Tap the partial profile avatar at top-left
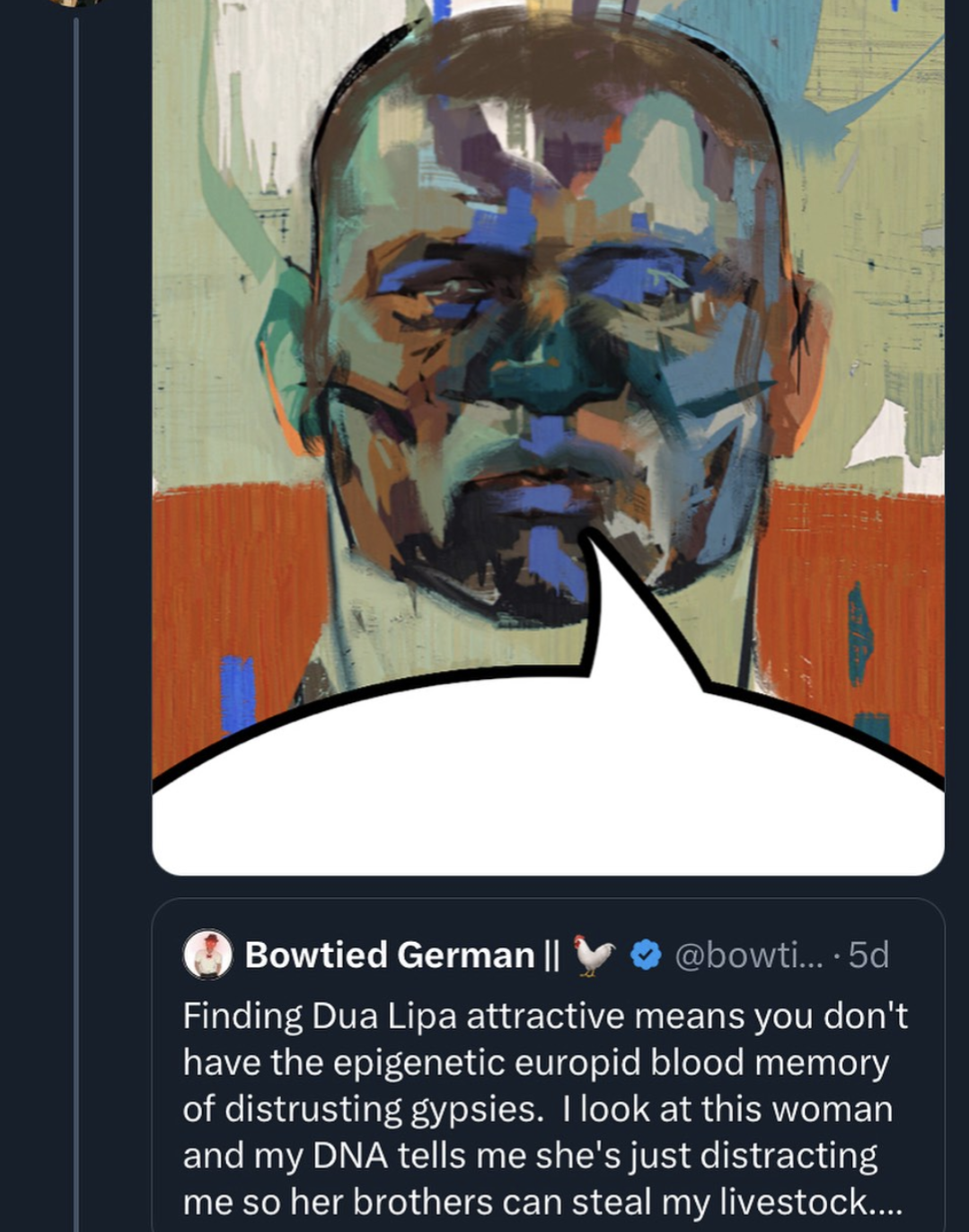This screenshot has height=1232, width=969. pos(75,3)
